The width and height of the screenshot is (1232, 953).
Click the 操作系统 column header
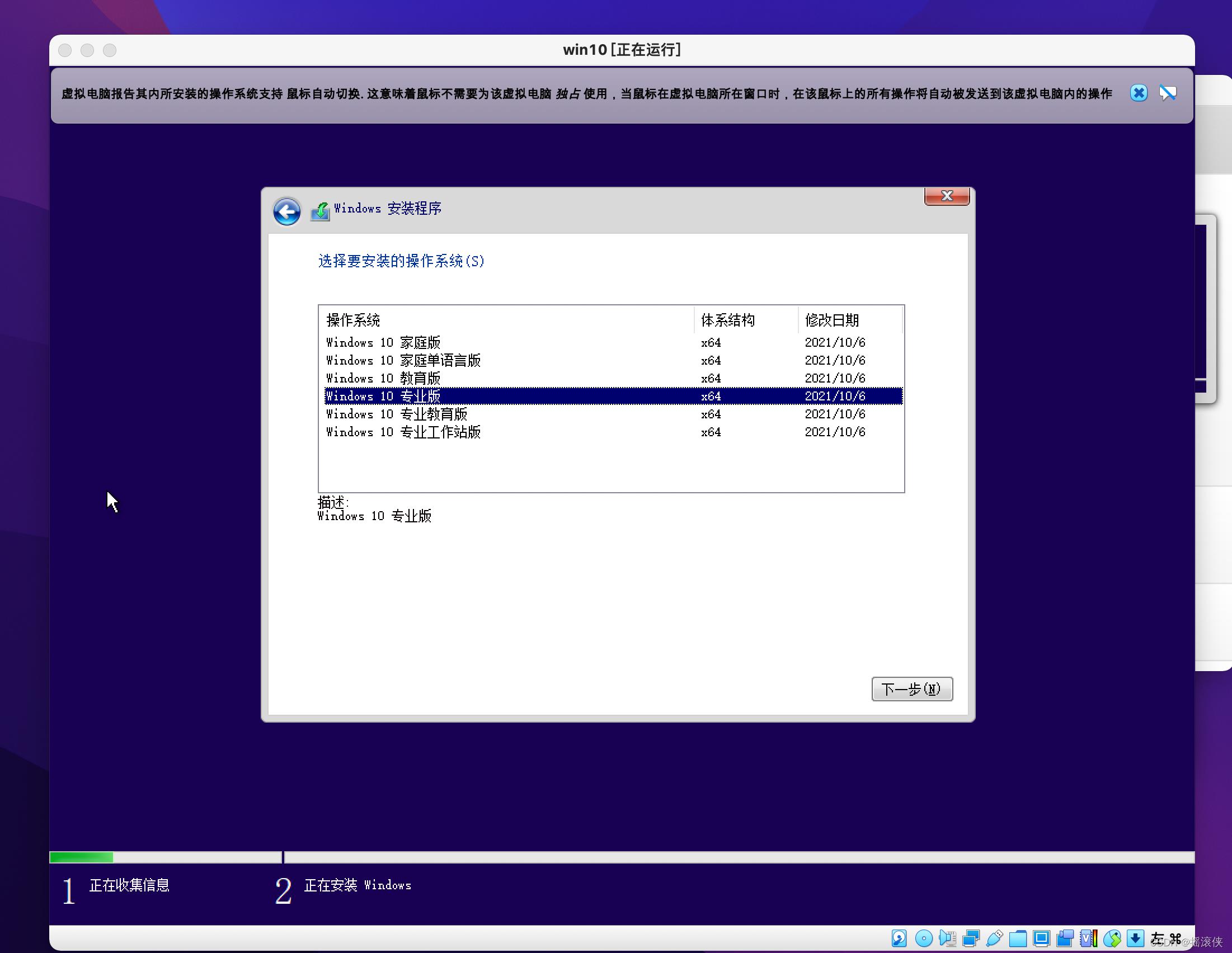tap(506, 320)
